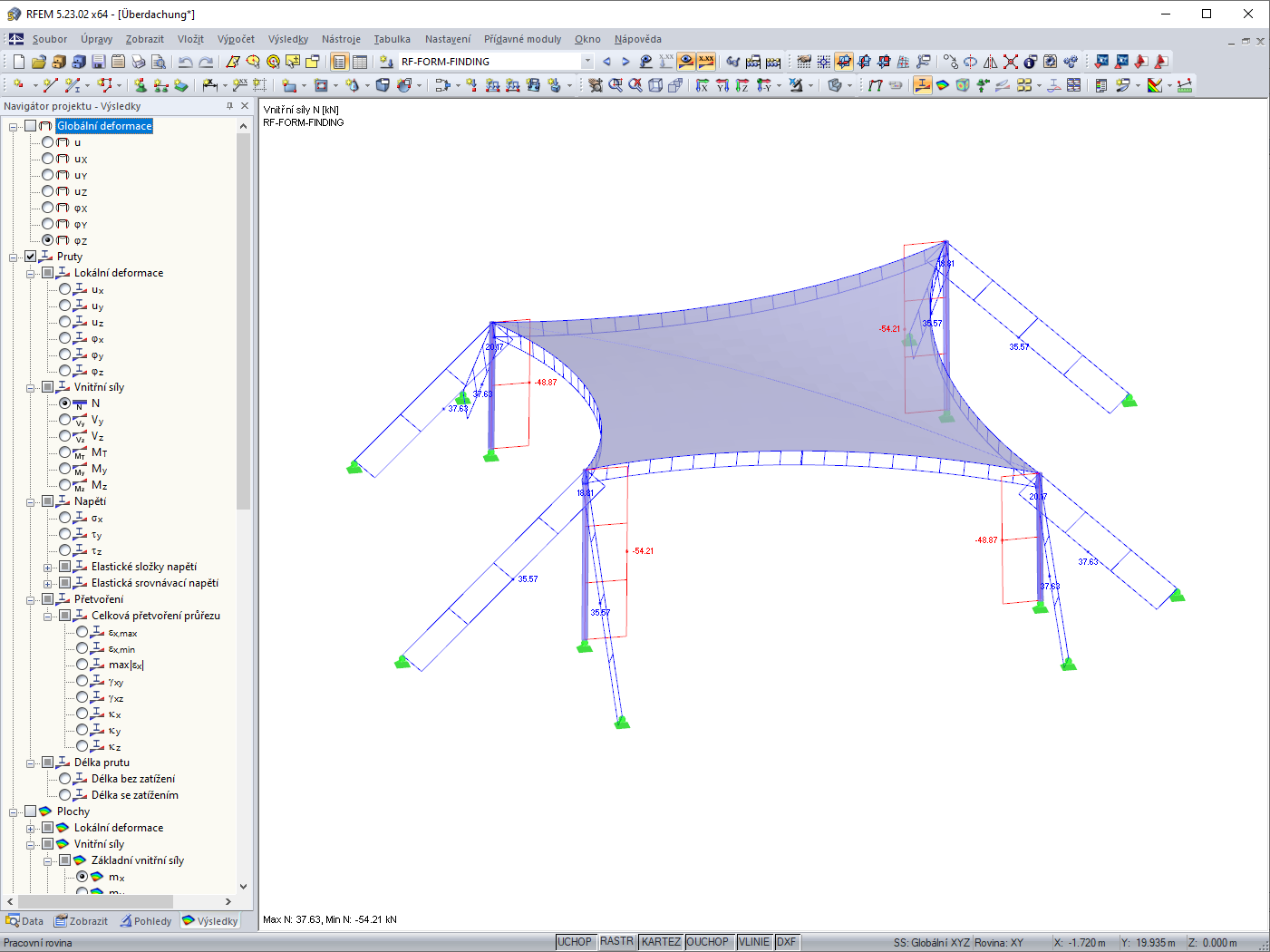
Task: Click the Undo arrow icon
Action: [185, 62]
